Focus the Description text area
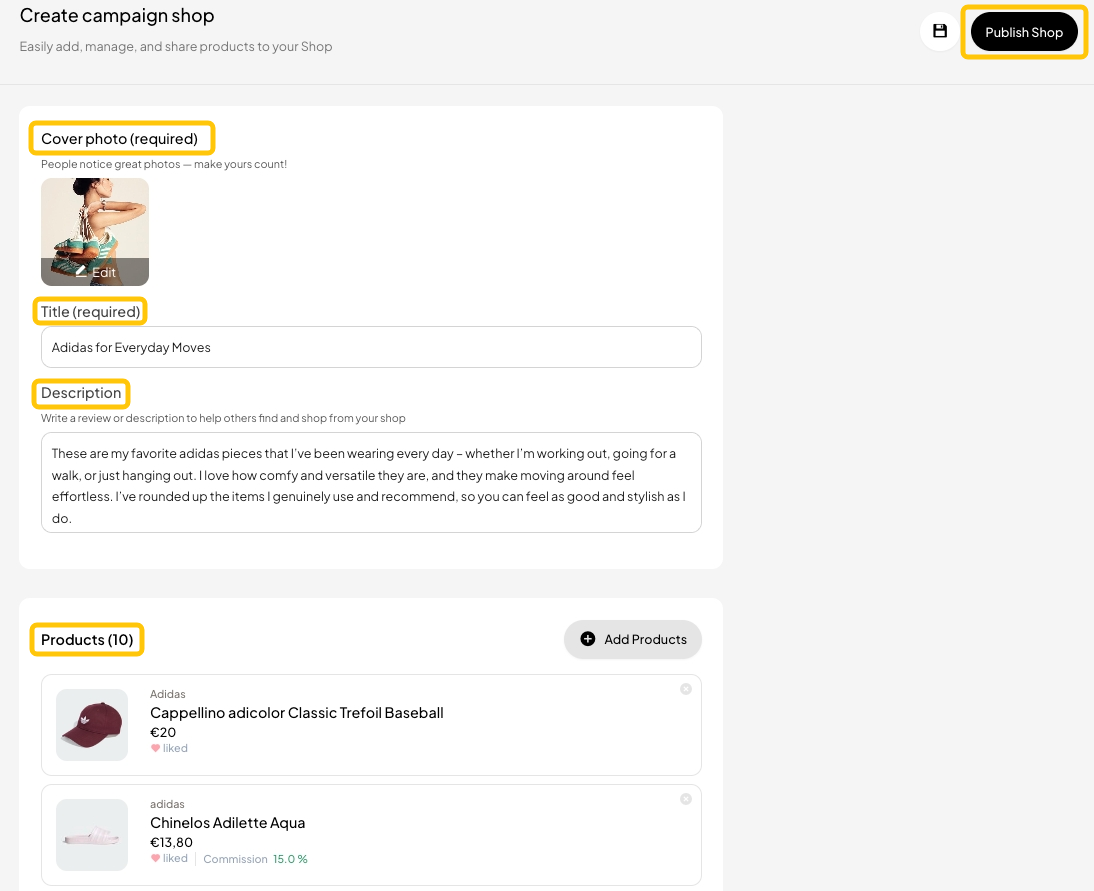This screenshot has height=891, width=1094. (x=371, y=482)
